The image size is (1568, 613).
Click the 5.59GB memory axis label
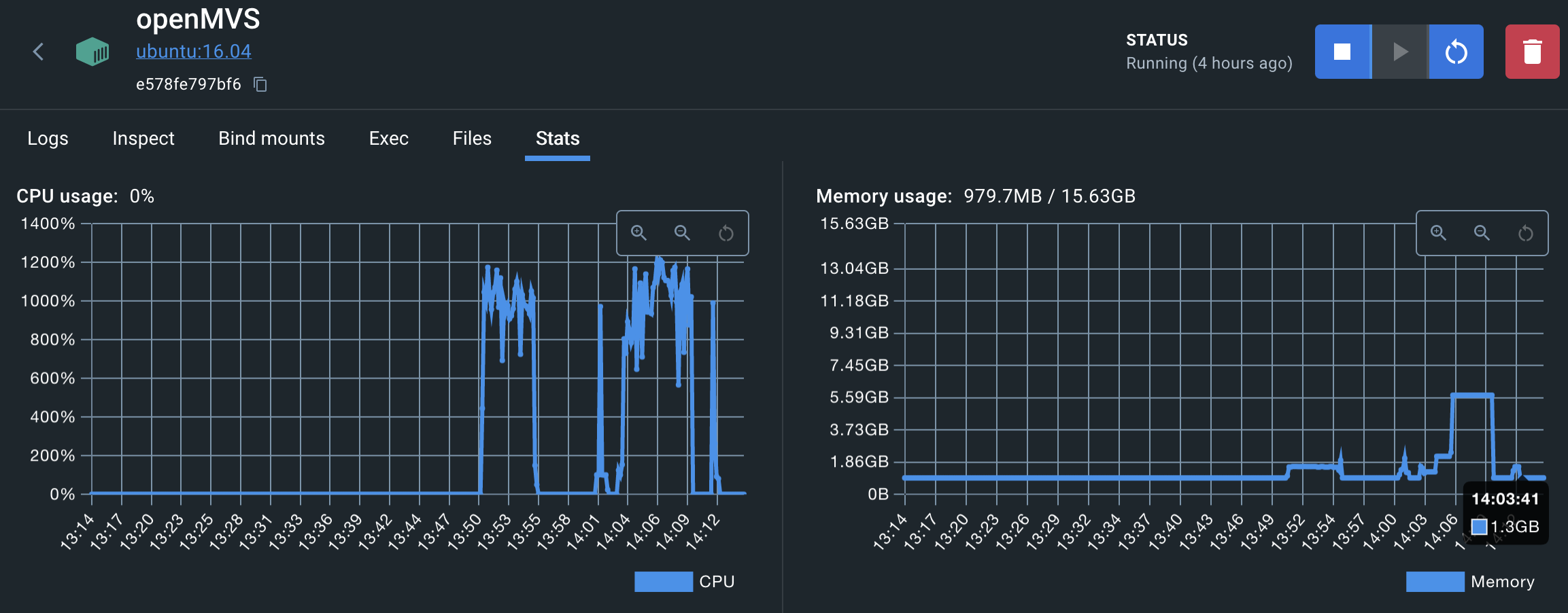pyautogui.click(x=859, y=397)
